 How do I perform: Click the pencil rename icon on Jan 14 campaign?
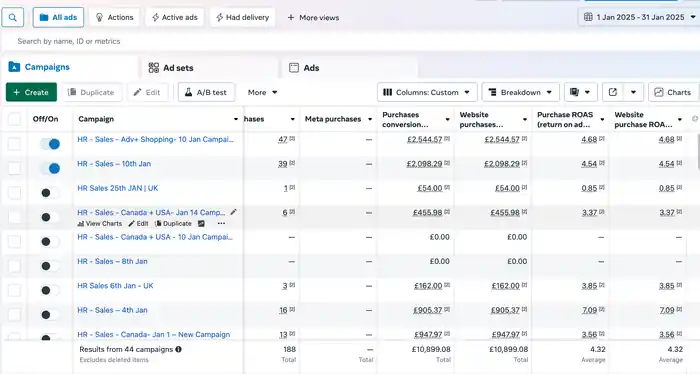point(233,212)
